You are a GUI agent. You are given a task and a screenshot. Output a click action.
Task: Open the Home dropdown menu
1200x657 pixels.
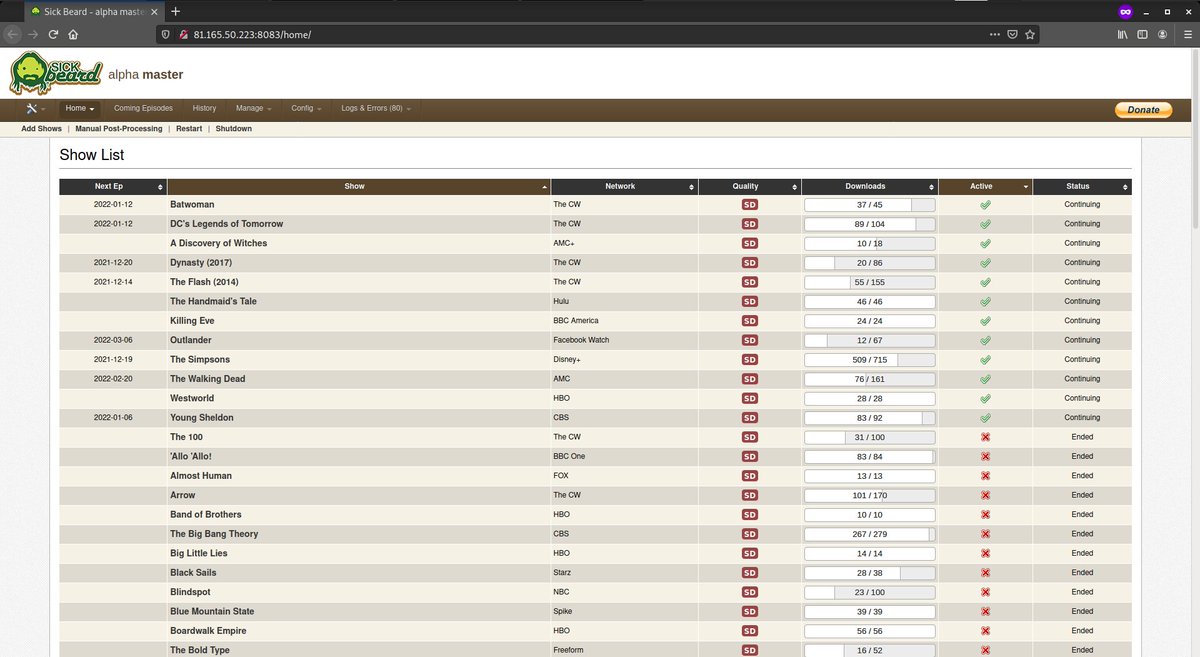pos(80,108)
